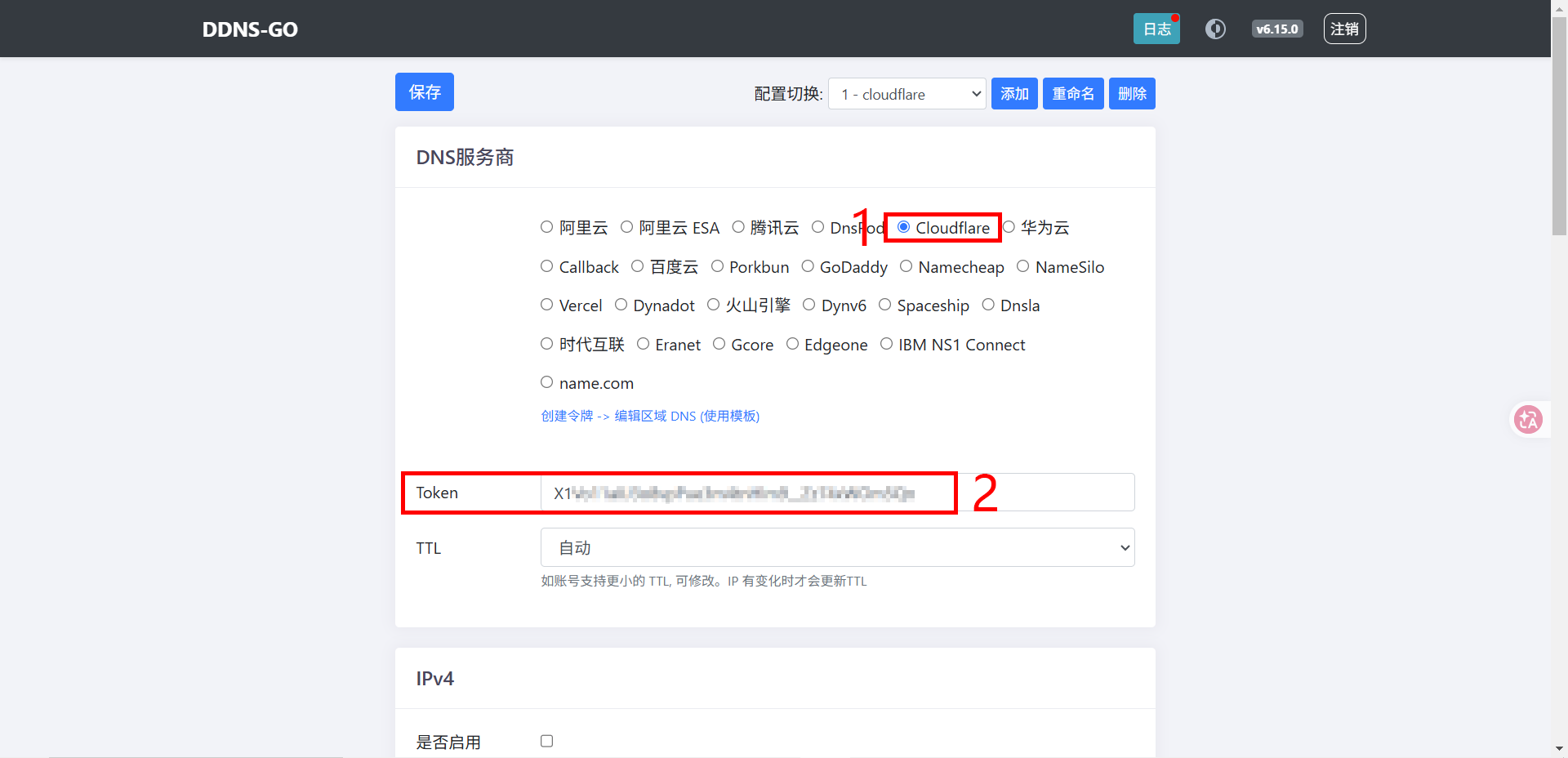Select Porkbun provider radio
1568x758 pixels.
[x=717, y=266]
